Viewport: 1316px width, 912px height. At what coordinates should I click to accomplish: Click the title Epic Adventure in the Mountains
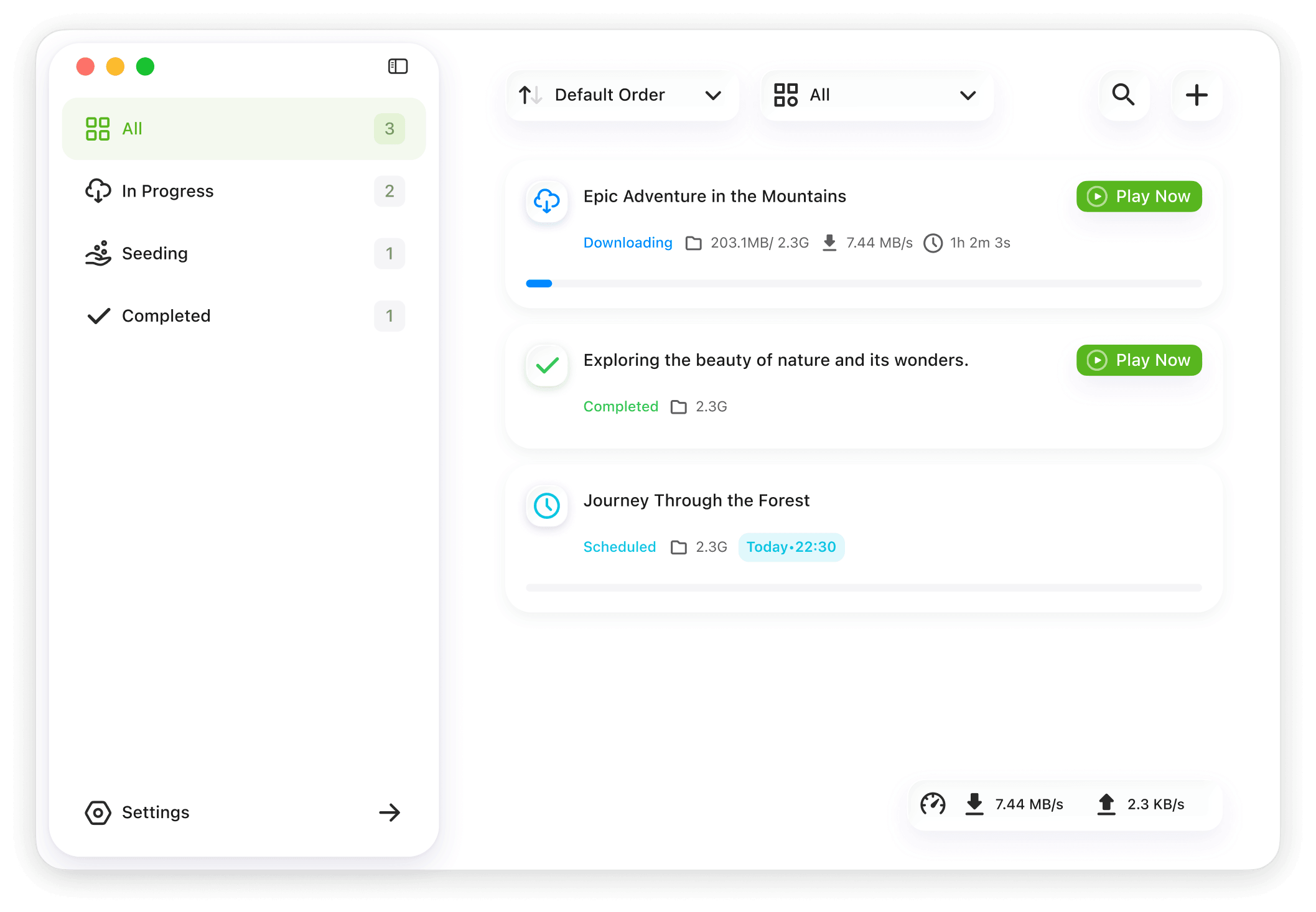[714, 197]
